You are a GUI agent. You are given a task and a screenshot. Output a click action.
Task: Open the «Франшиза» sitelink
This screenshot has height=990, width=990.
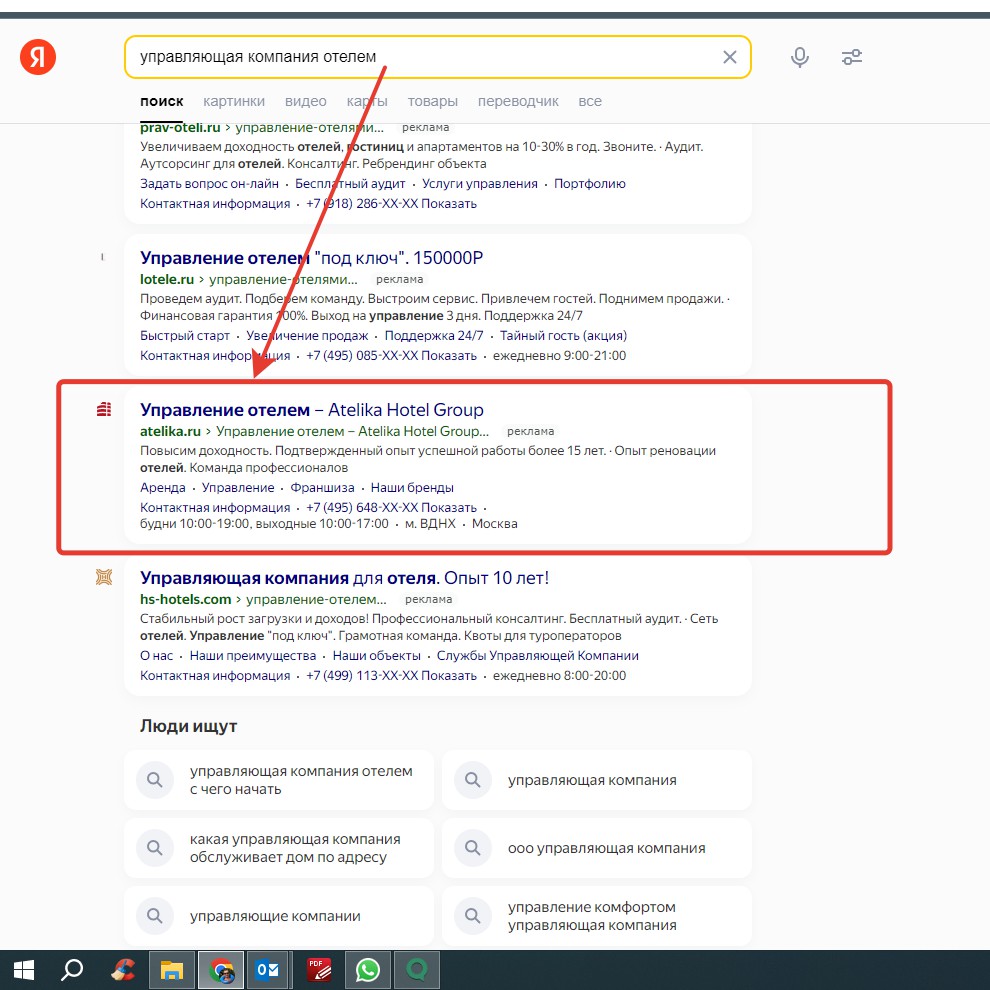(322, 487)
